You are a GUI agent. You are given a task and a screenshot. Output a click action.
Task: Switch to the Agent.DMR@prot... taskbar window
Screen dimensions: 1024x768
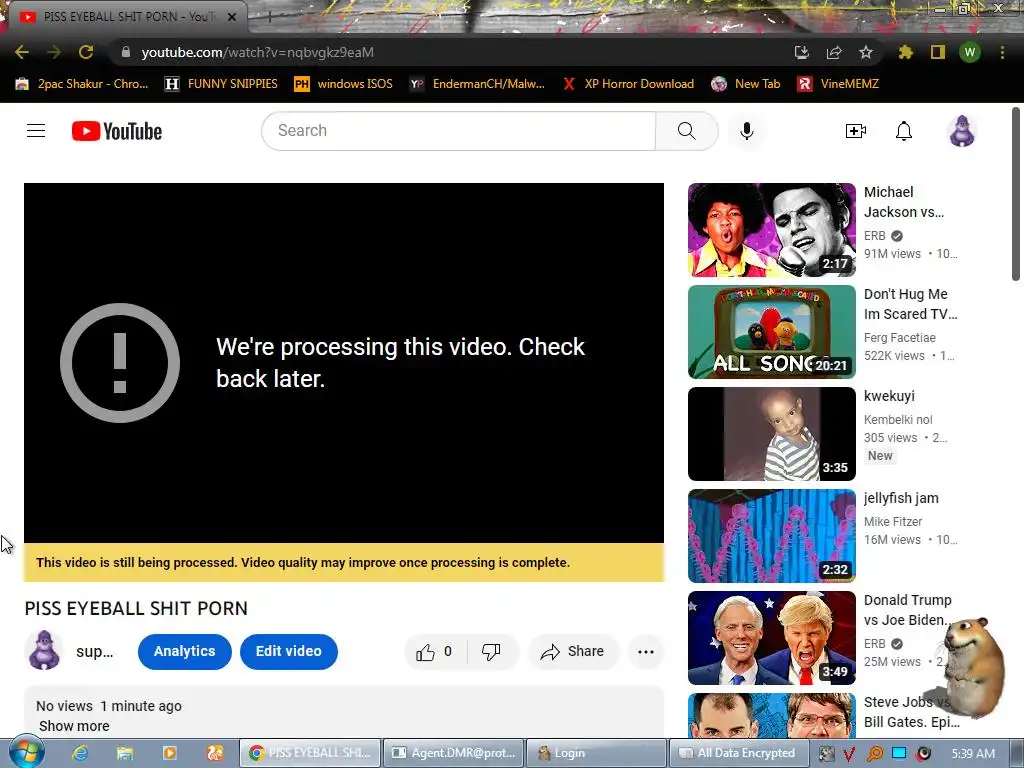pos(455,753)
